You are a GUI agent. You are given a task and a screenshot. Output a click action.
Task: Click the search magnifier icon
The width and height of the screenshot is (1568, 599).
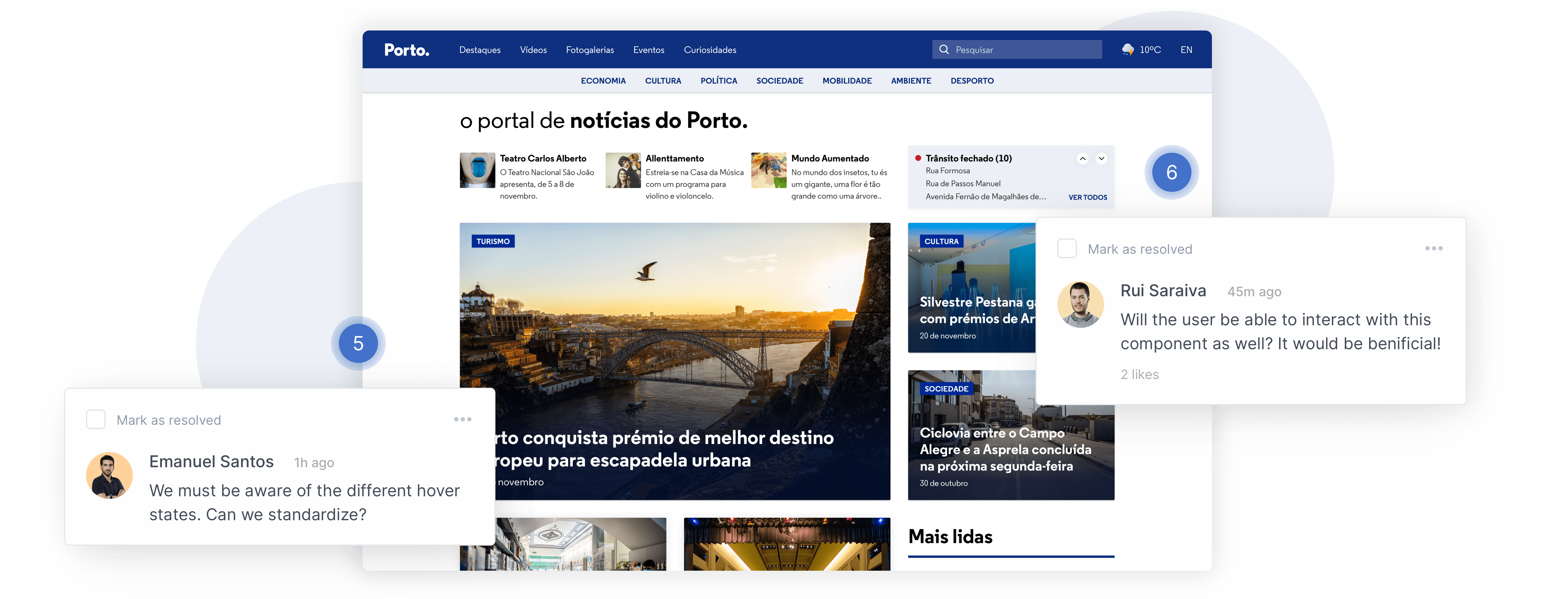[x=943, y=50]
